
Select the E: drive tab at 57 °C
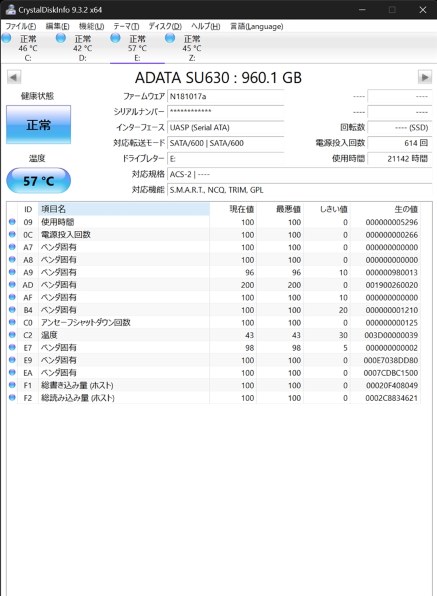click(x=137, y=48)
